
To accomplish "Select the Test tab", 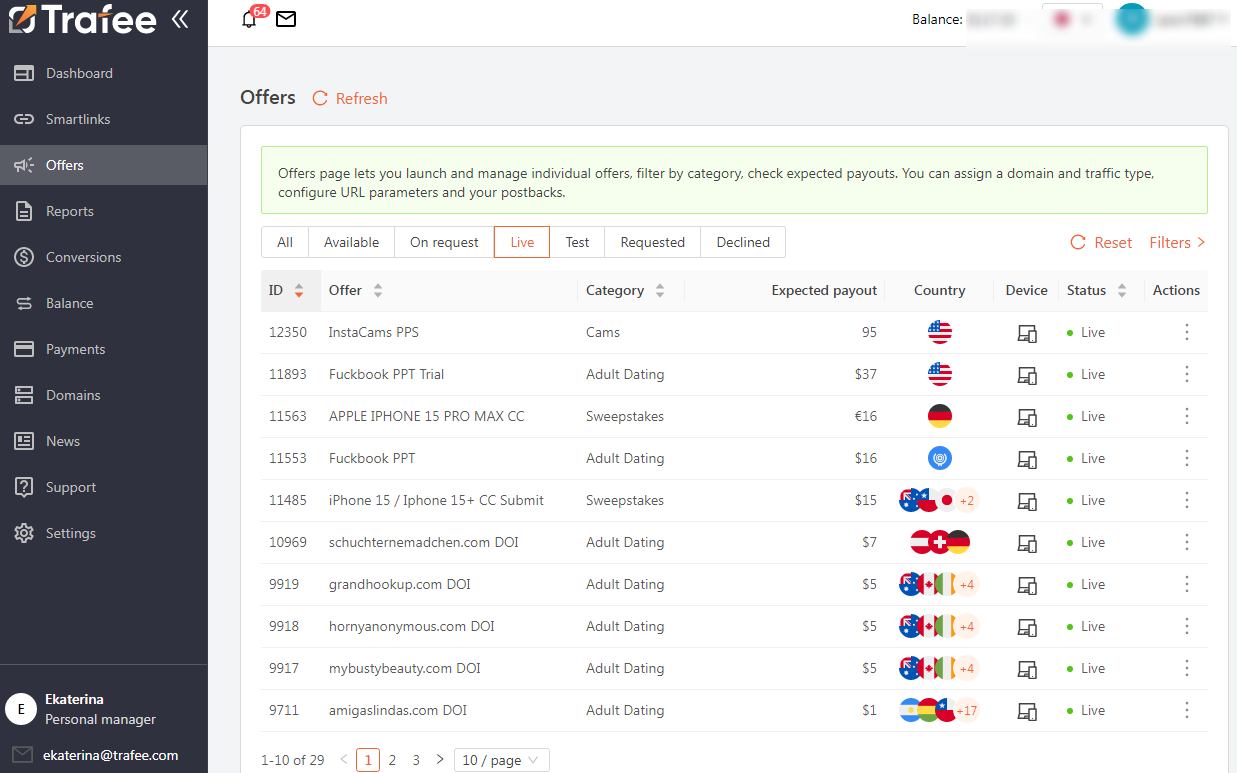I will pos(577,242).
